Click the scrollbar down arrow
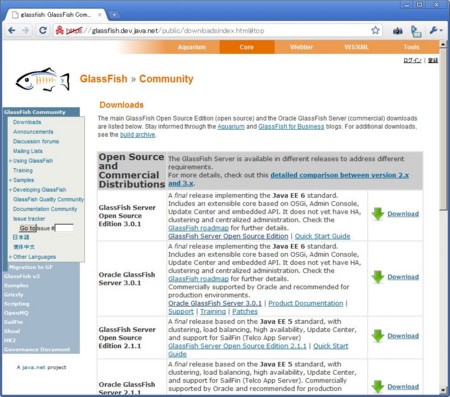The height and width of the screenshot is (397, 450). tap(443, 390)
